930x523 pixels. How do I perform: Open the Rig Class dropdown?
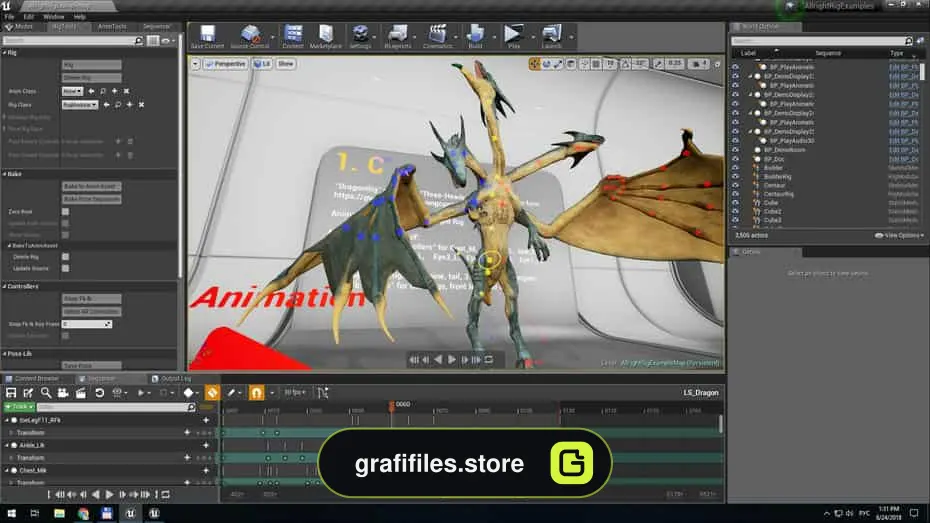[x=79, y=105]
